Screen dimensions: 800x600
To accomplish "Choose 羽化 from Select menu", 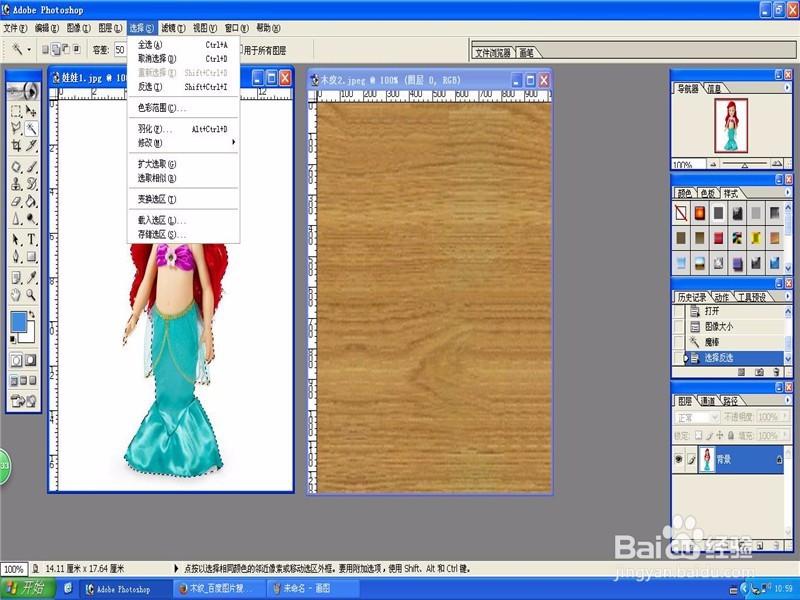I will (183, 129).
